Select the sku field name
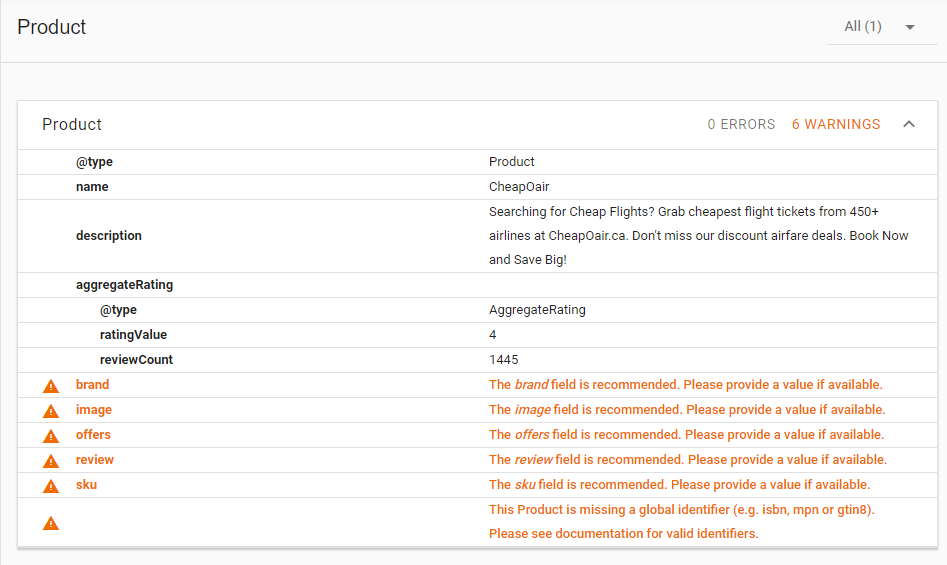 [86, 485]
